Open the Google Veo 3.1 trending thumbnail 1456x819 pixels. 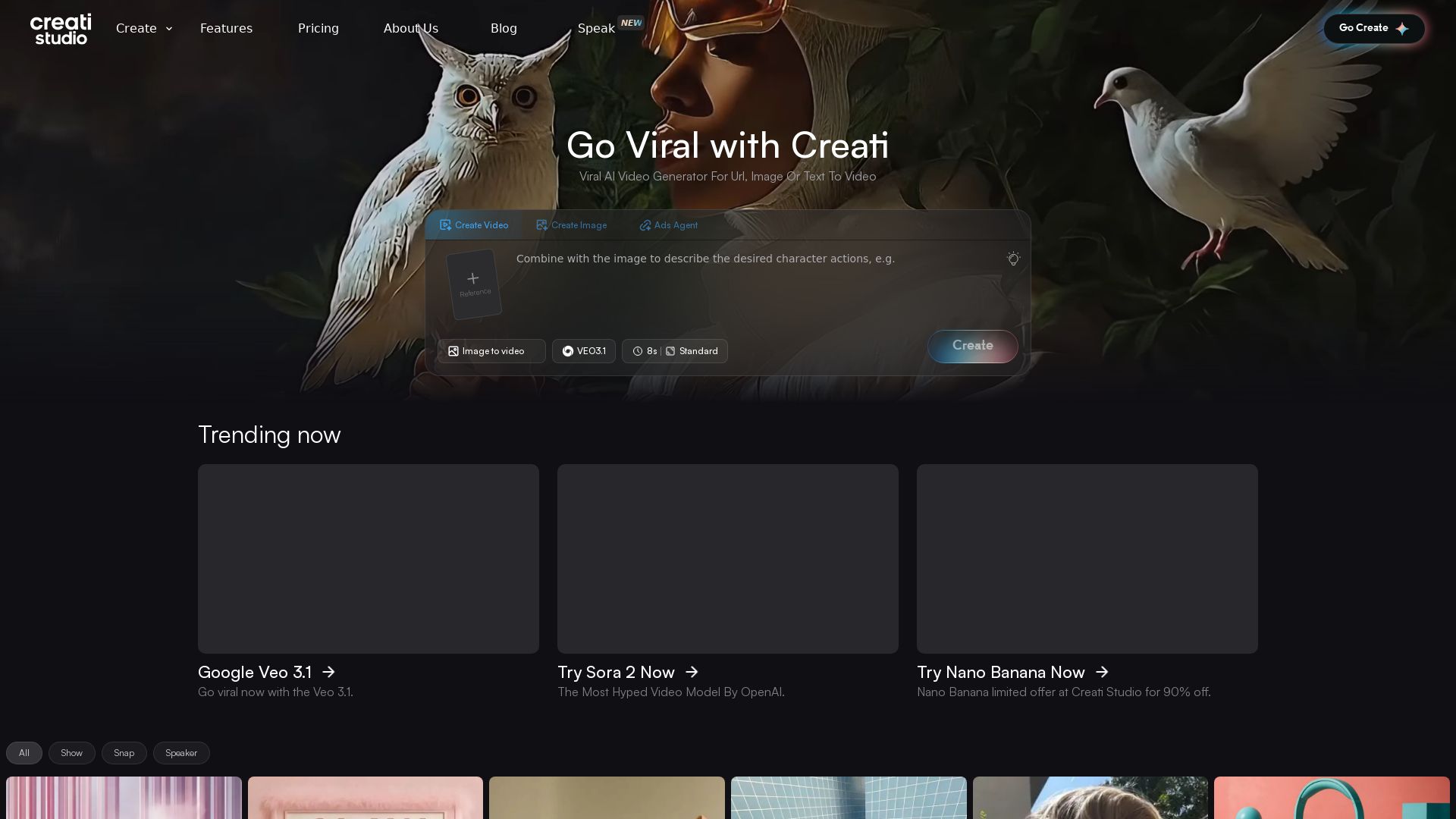[x=369, y=559]
